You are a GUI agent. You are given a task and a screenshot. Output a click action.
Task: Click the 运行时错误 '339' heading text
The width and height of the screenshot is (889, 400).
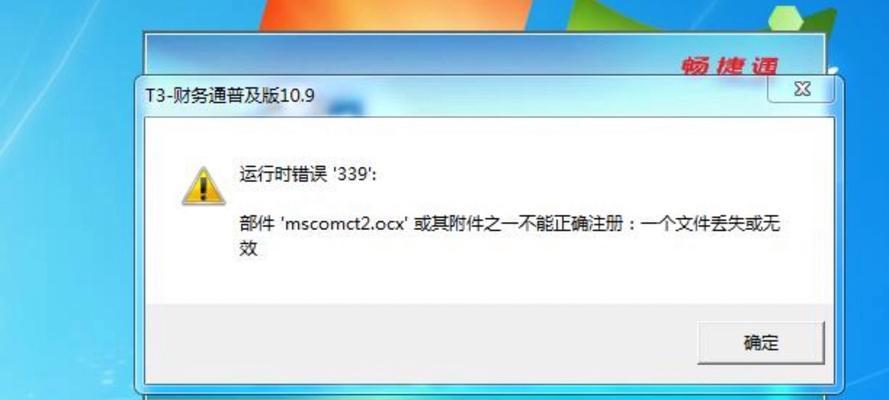[x=308, y=175]
